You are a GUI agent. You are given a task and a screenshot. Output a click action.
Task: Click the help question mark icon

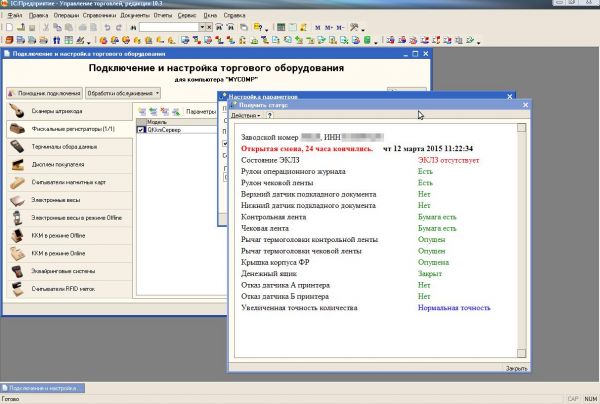[269, 116]
